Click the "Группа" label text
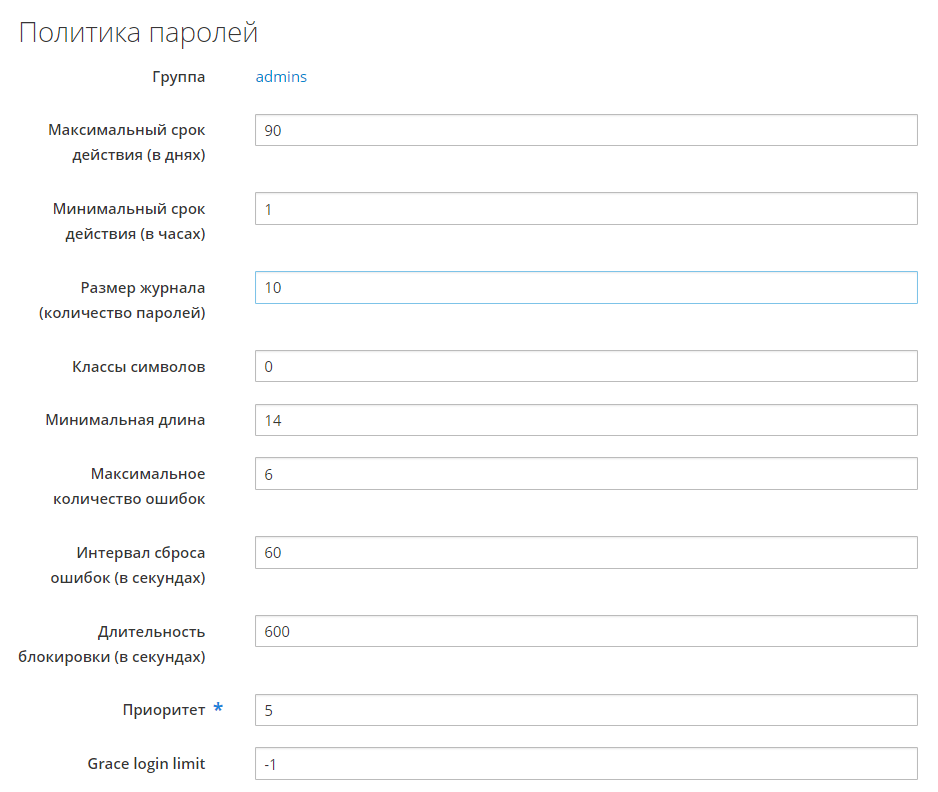 tap(179, 77)
